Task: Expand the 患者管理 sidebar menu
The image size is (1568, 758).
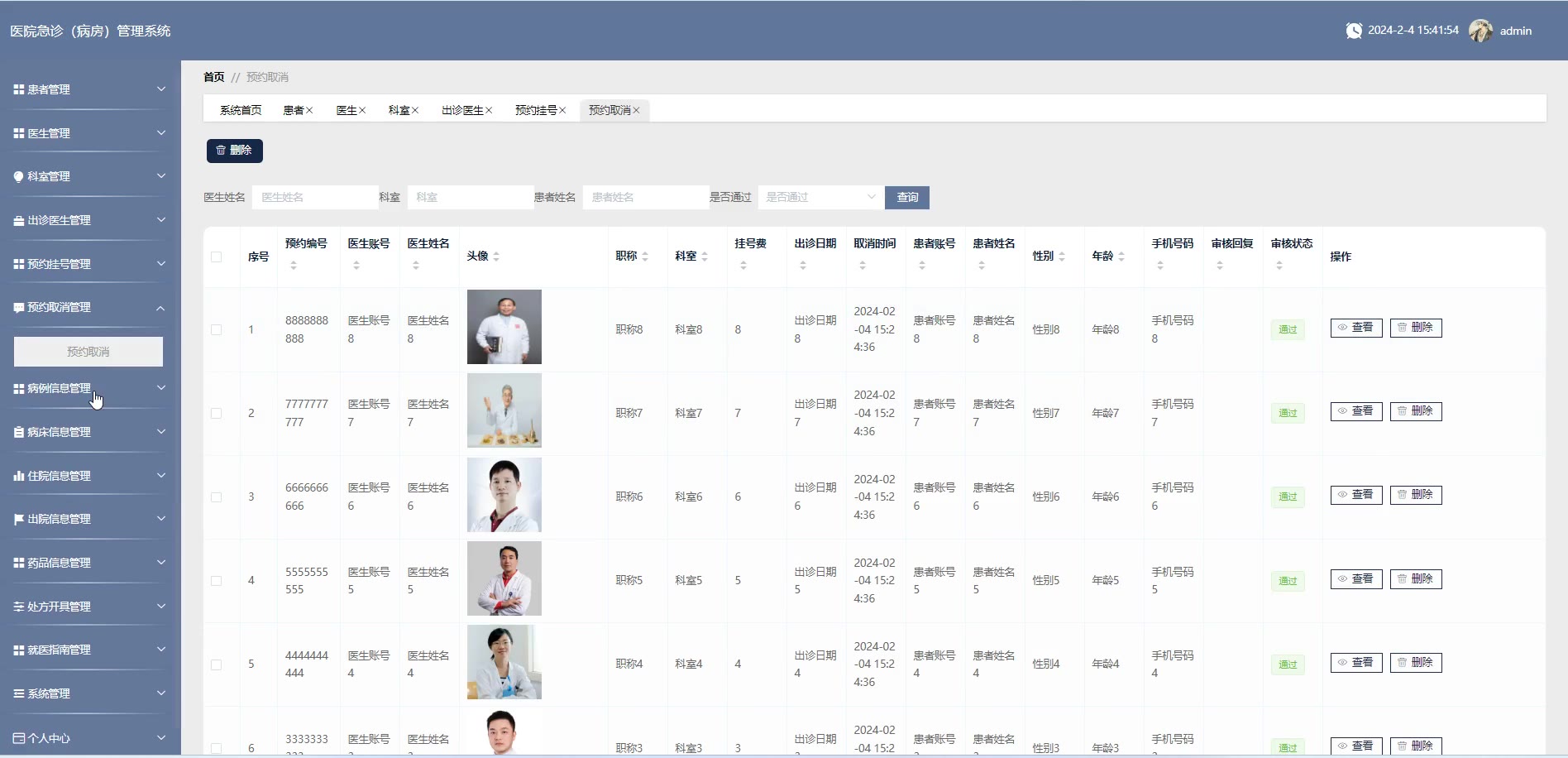Action: click(89, 89)
